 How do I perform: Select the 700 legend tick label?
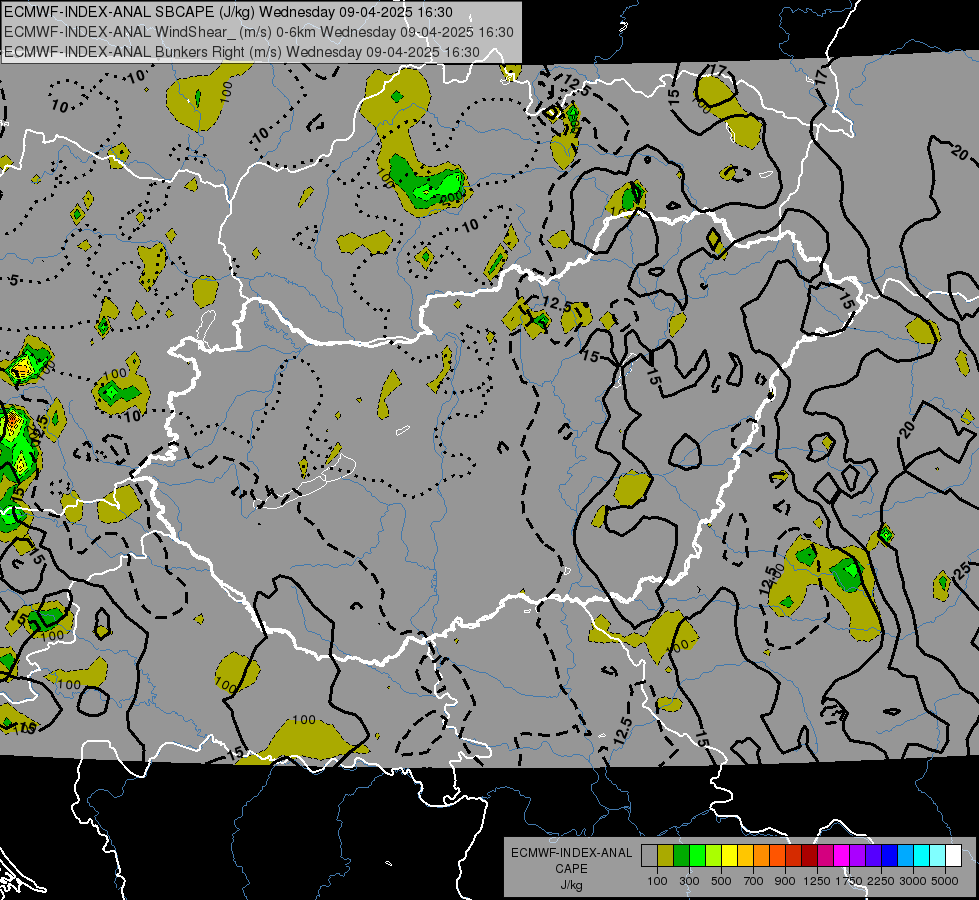click(754, 881)
